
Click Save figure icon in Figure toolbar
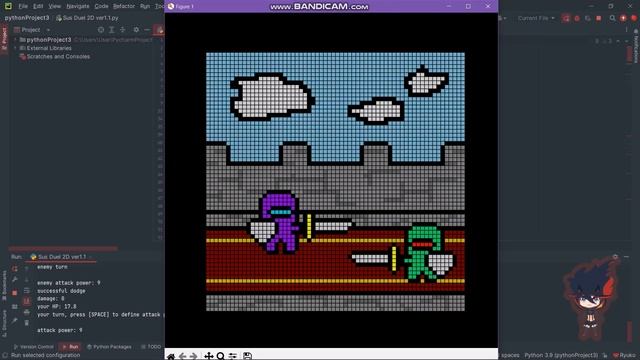click(x=247, y=356)
